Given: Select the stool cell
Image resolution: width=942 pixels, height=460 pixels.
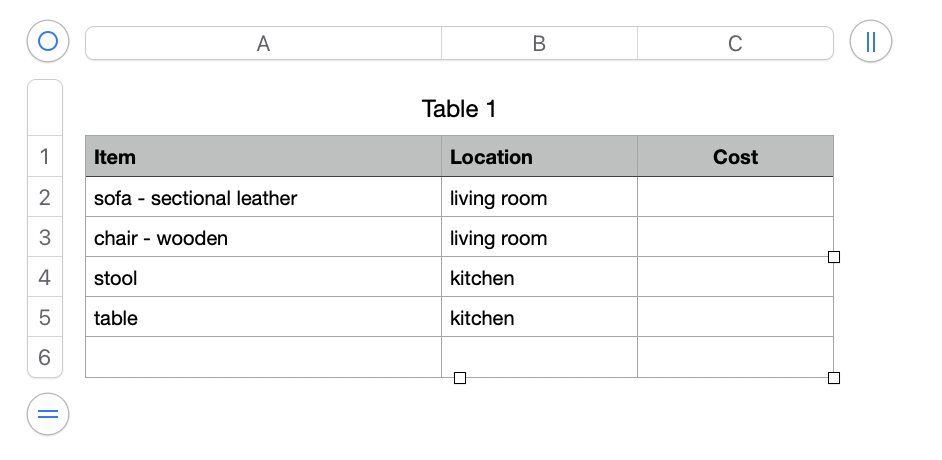Looking at the screenshot, I should [263, 278].
